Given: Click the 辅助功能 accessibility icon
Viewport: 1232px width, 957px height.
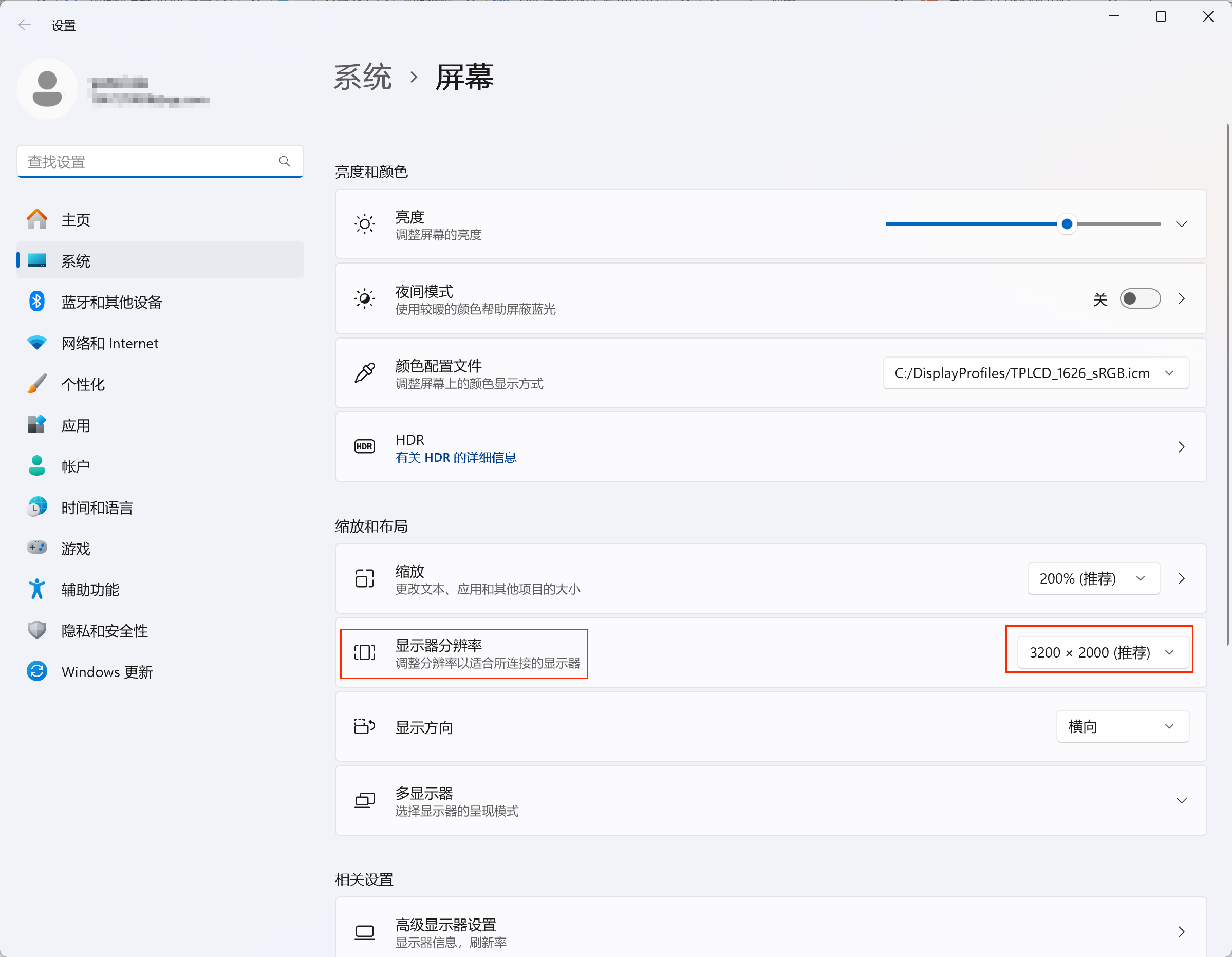Looking at the screenshot, I should pyautogui.click(x=36, y=589).
